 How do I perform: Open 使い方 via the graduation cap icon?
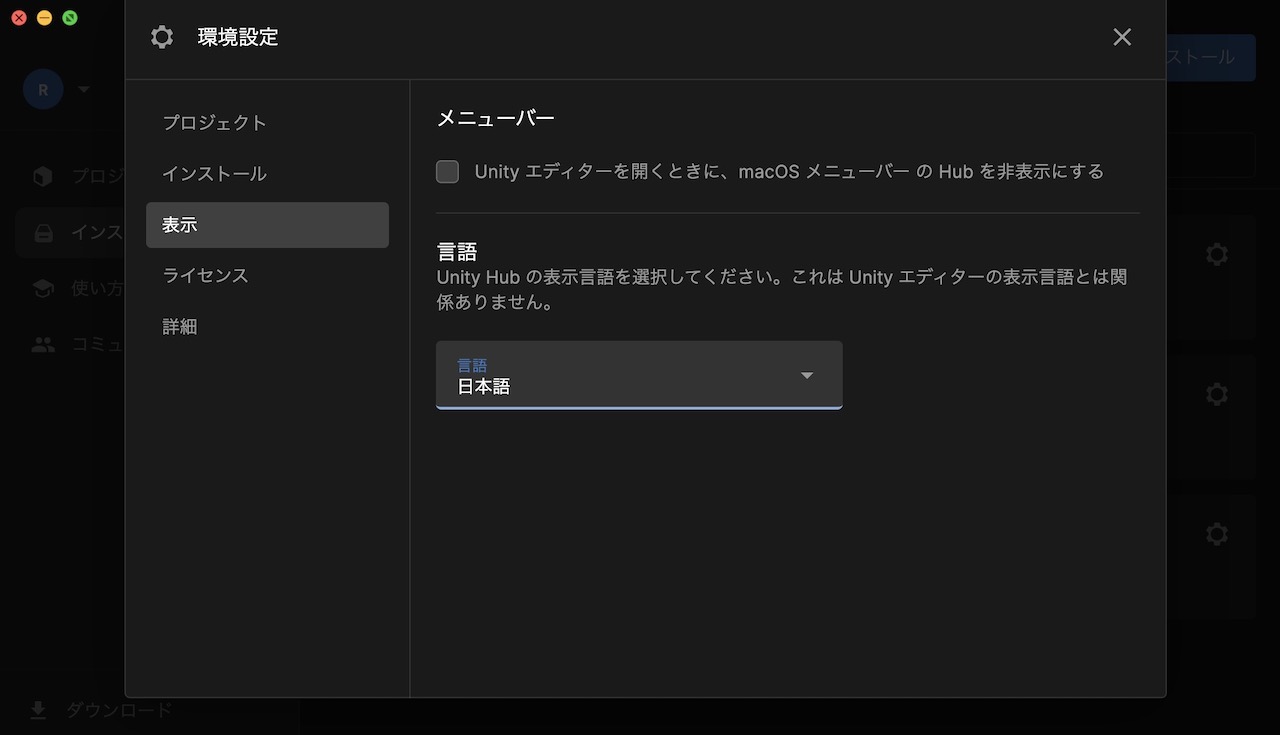42,288
